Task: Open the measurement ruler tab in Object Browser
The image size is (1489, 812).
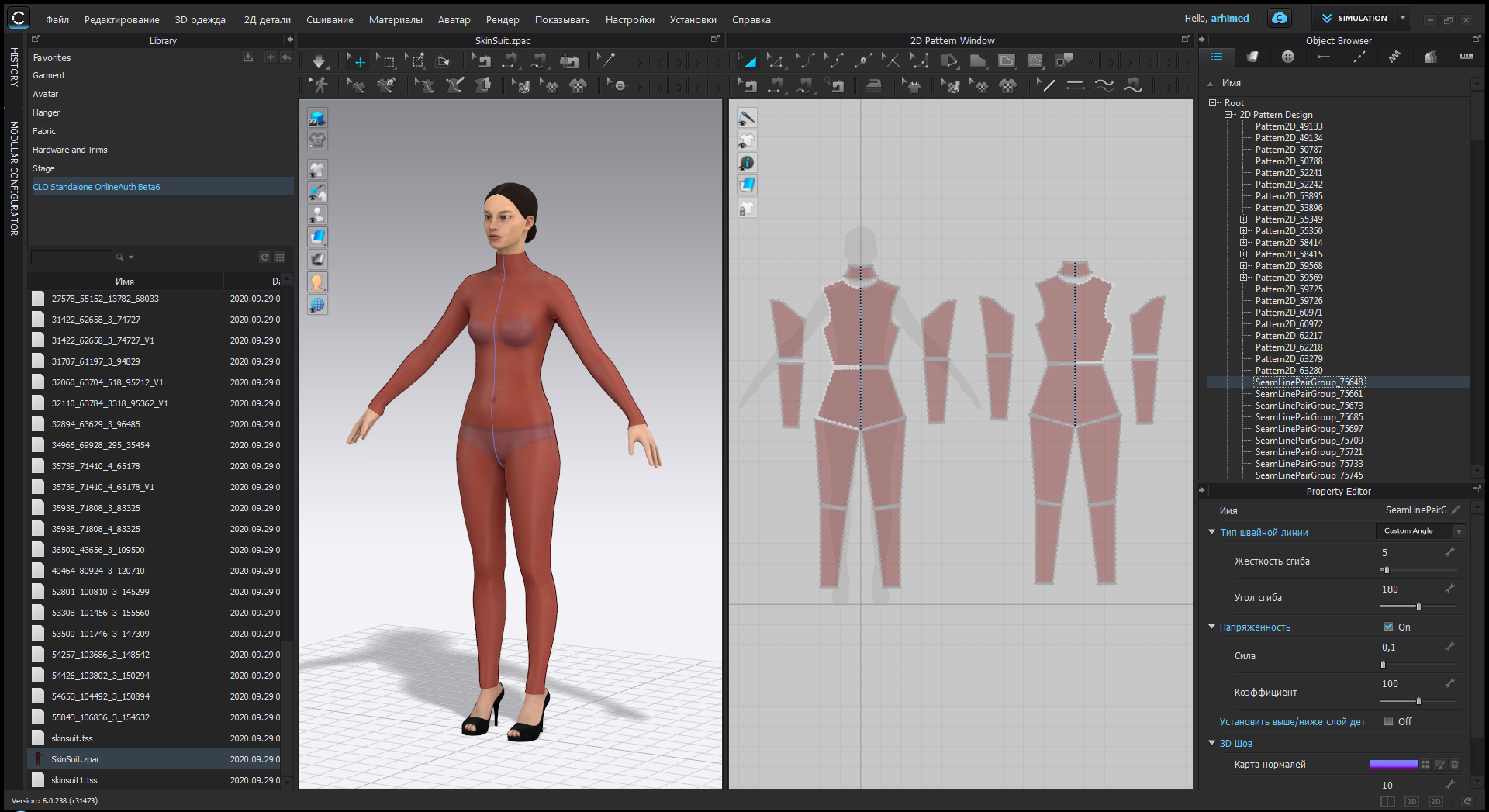Action: pyautogui.click(x=1466, y=57)
